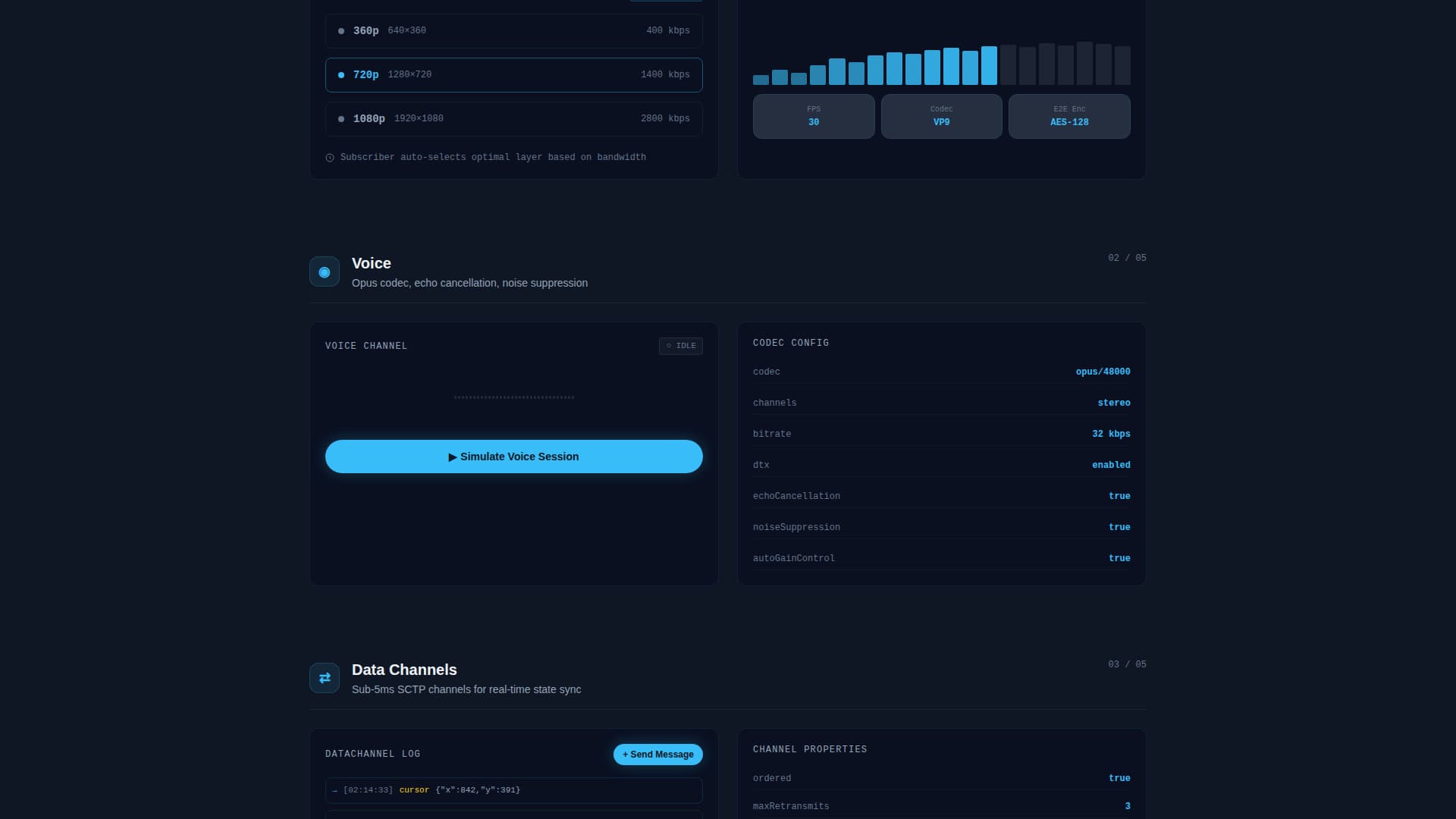The height and width of the screenshot is (819, 1456).
Task: Select the 720p simulcast layer
Action: pos(514,75)
